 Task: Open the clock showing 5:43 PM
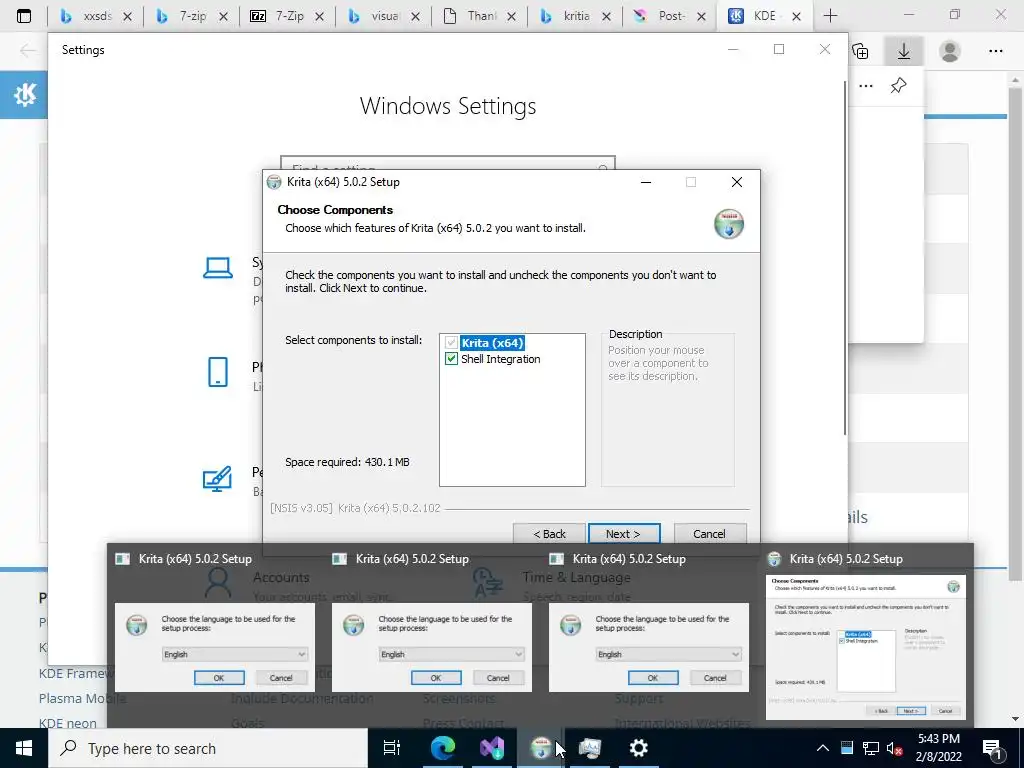click(x=939, y=748)
